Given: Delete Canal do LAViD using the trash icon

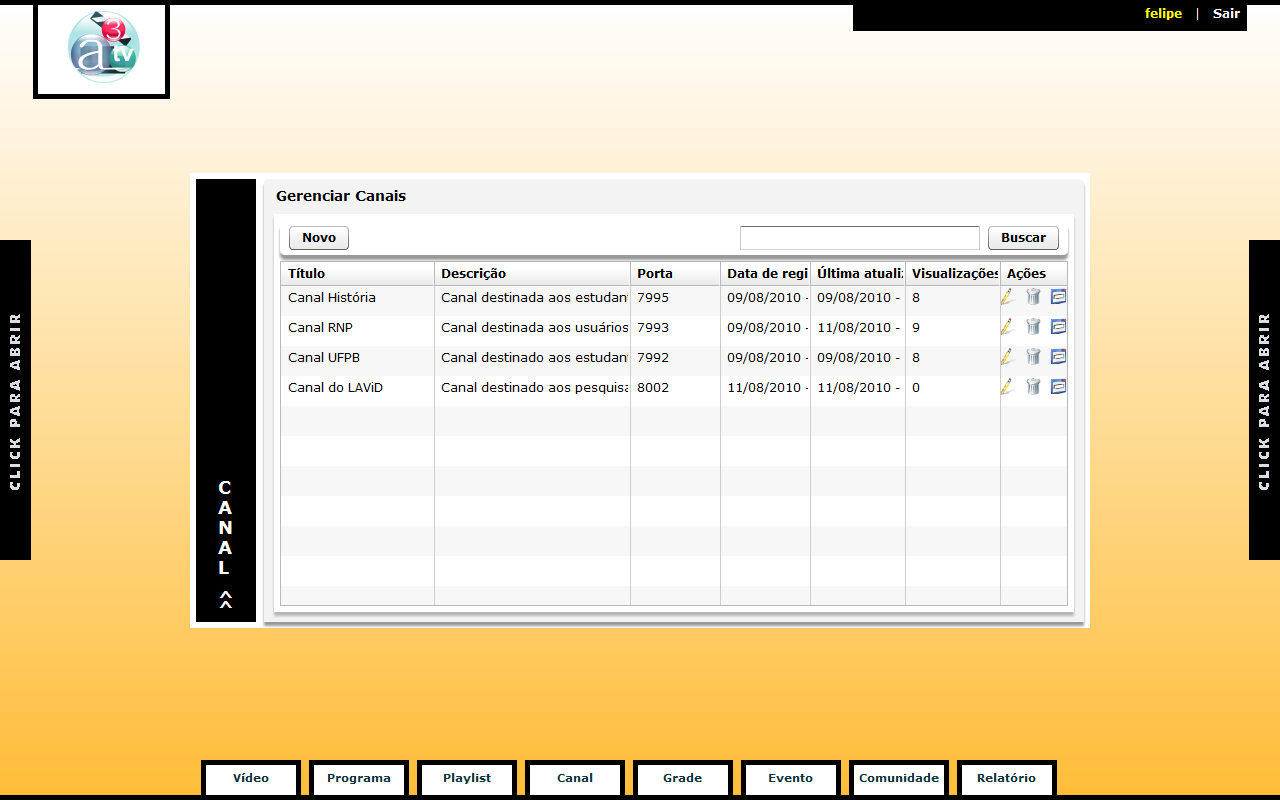Looking at the screenshot, I should 1033,387.
